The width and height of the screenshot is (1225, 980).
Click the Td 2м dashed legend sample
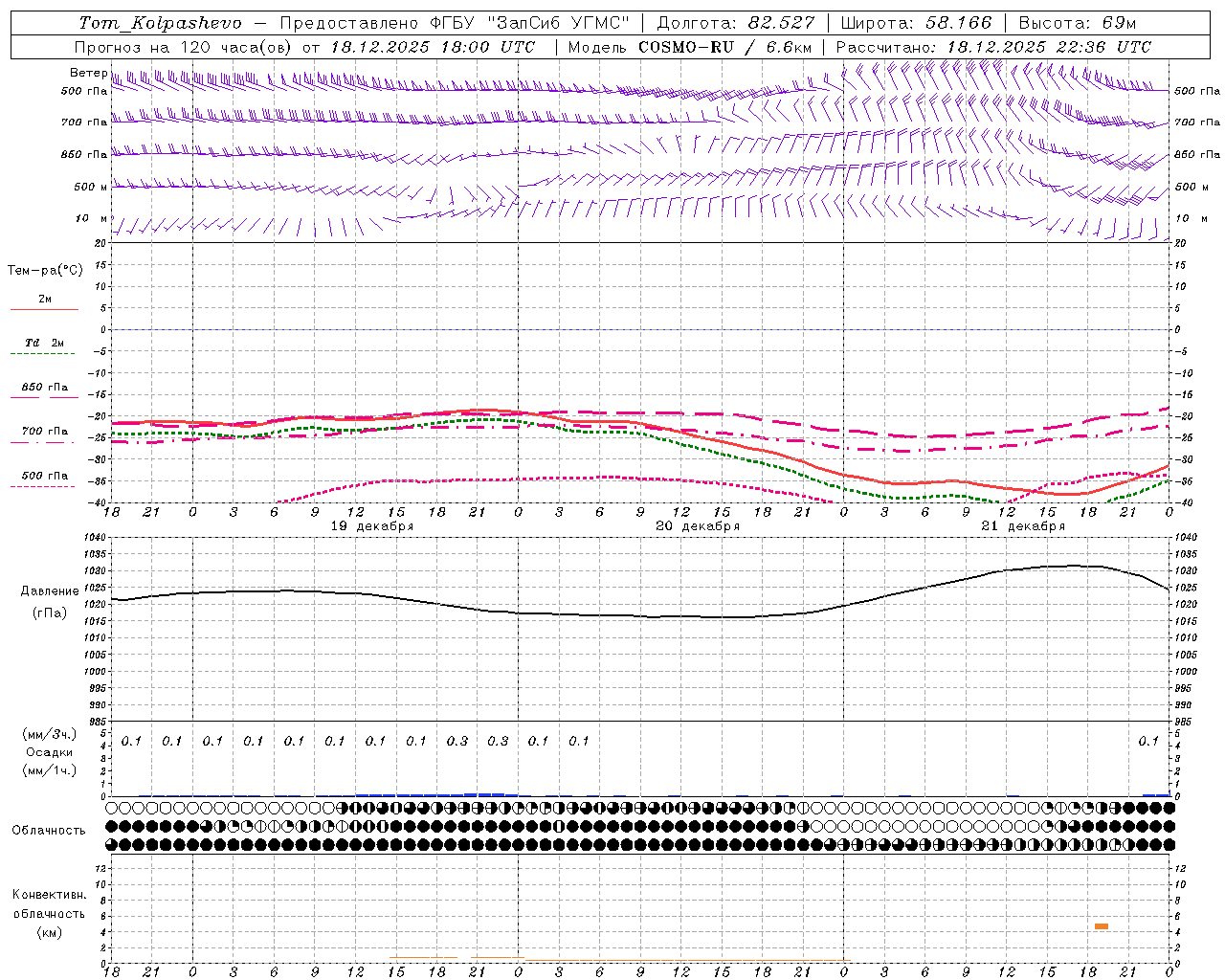pyautogui.click(x=42, y=354)
